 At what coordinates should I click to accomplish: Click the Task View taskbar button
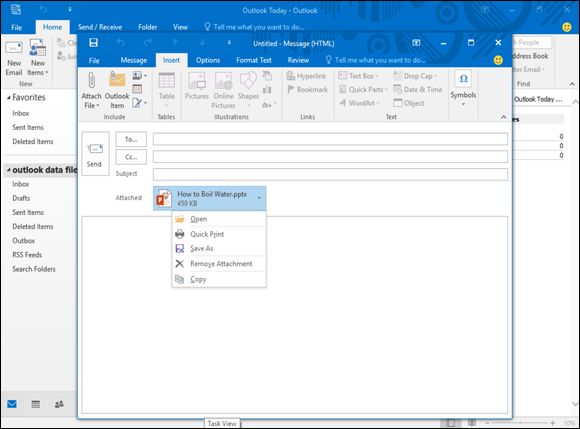tap(222, 423)
